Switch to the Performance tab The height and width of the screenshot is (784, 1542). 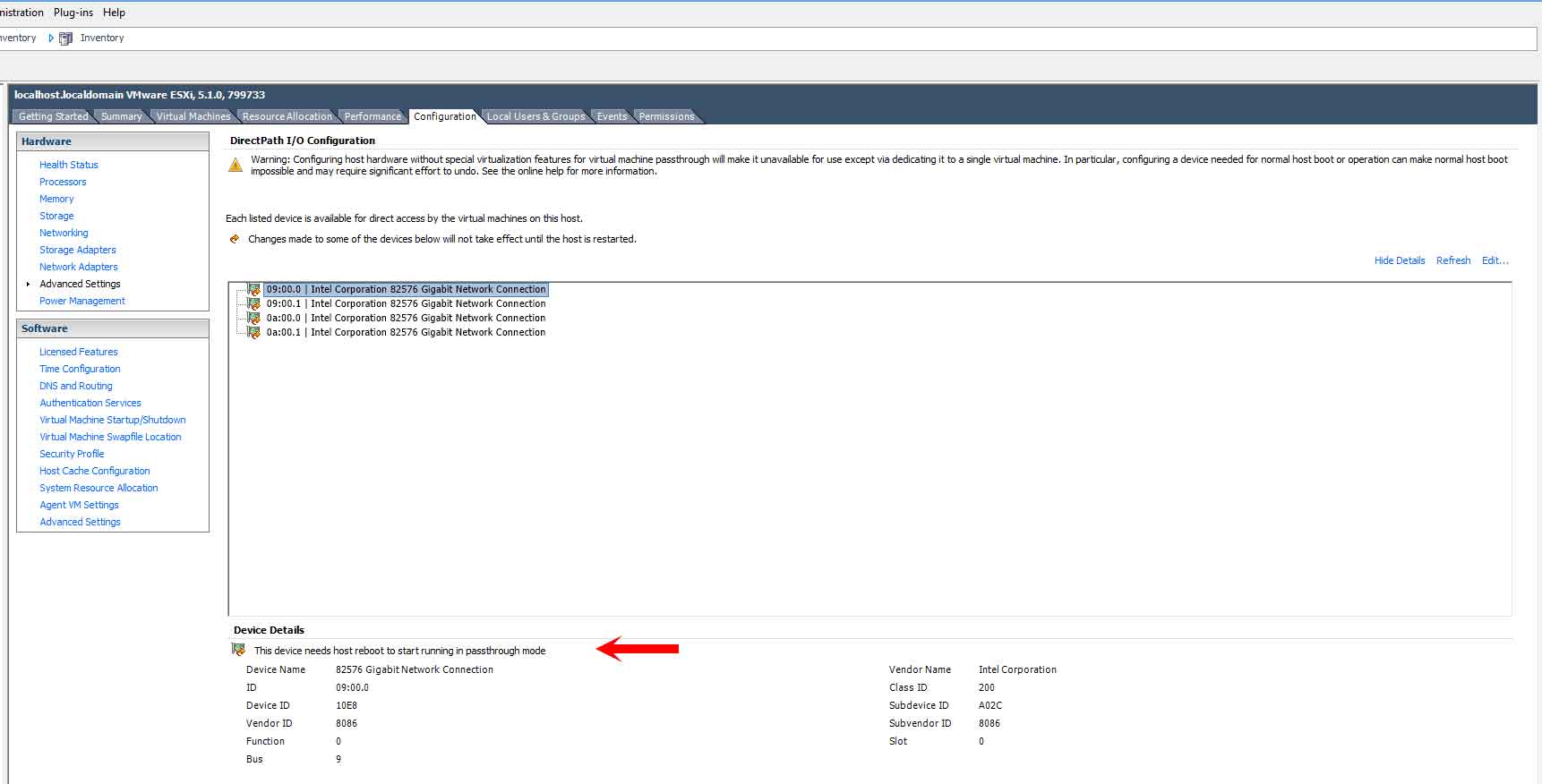point(373,116)
